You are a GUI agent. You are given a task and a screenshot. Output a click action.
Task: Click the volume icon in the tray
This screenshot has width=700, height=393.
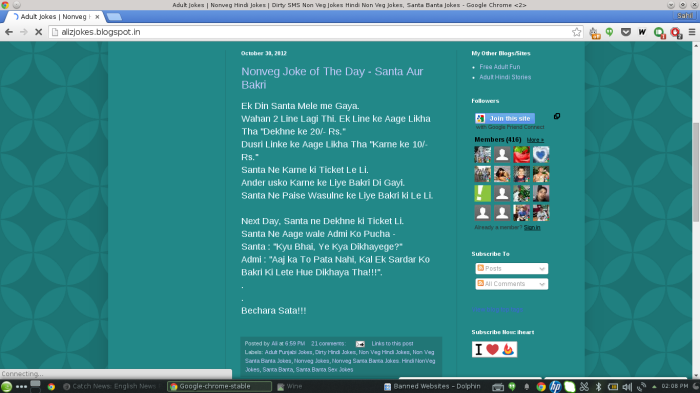click(x=627, y=387)
